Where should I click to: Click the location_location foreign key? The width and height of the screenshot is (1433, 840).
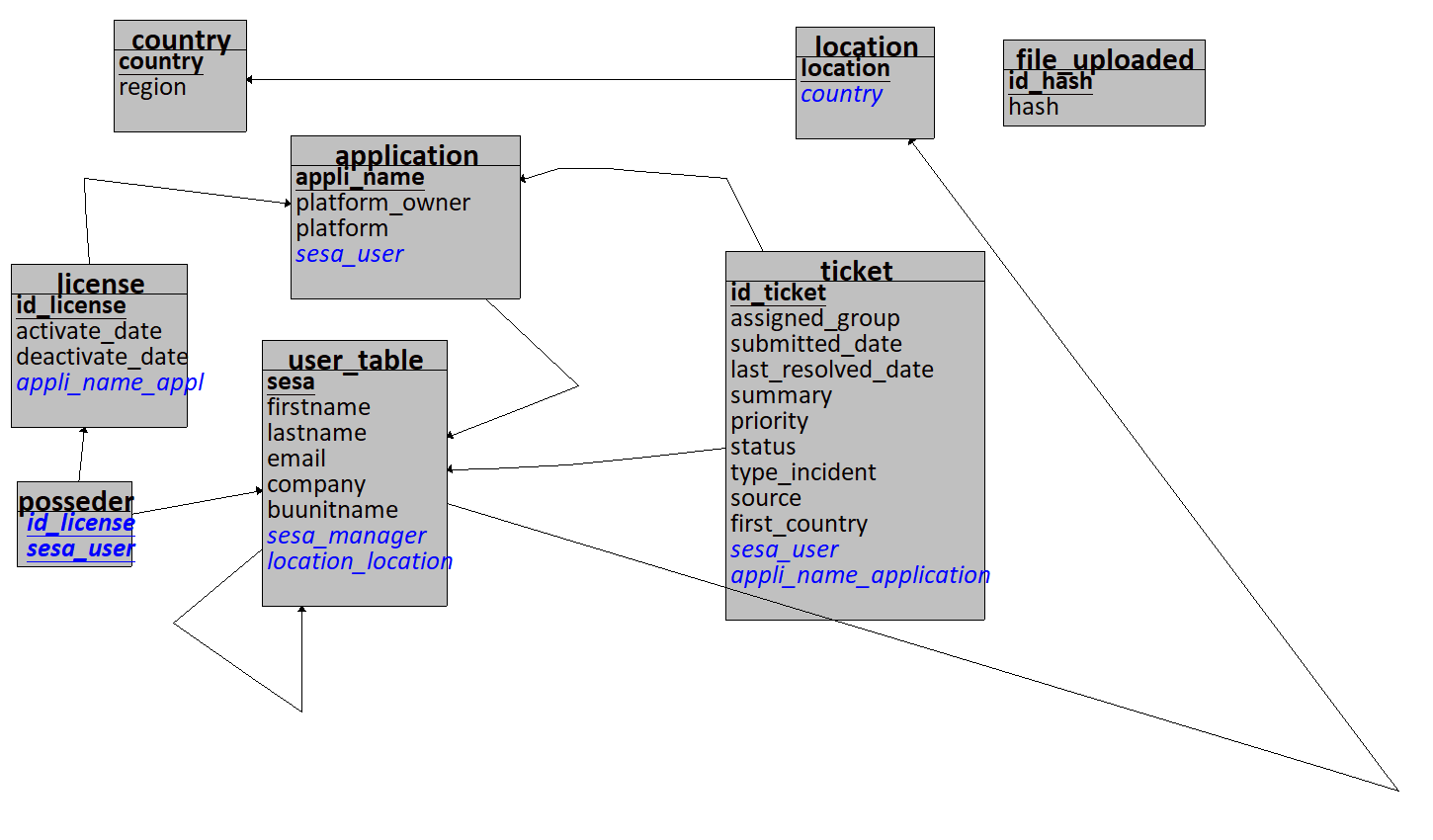coord(360,562)
